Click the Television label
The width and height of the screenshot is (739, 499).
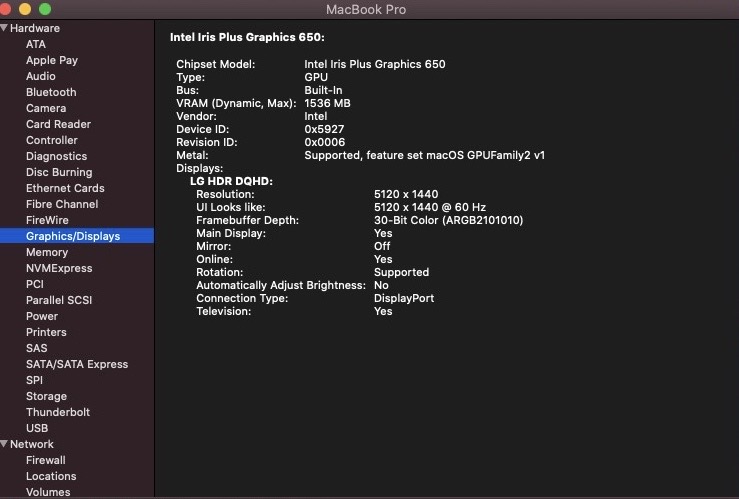tap(223, 311)
